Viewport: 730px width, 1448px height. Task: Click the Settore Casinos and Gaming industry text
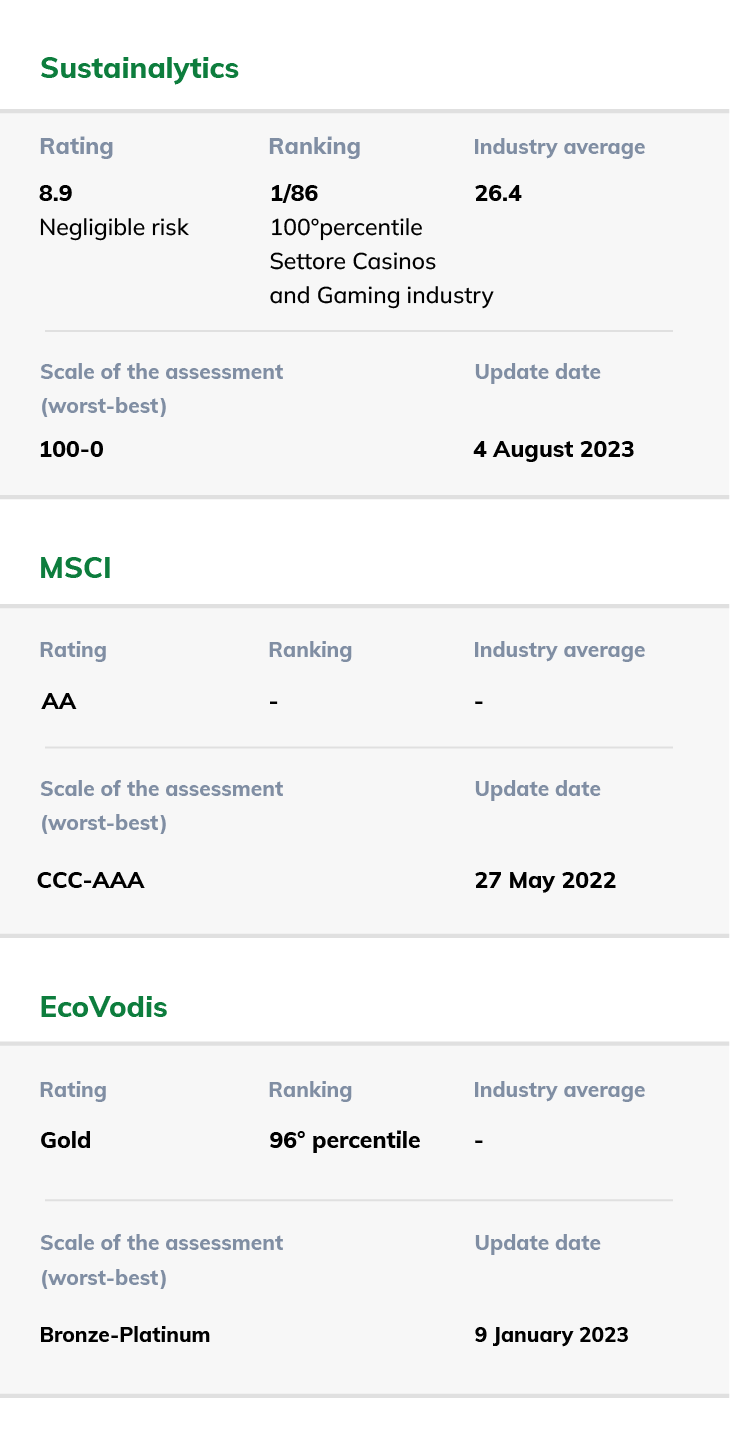click(x=381, y=278)
